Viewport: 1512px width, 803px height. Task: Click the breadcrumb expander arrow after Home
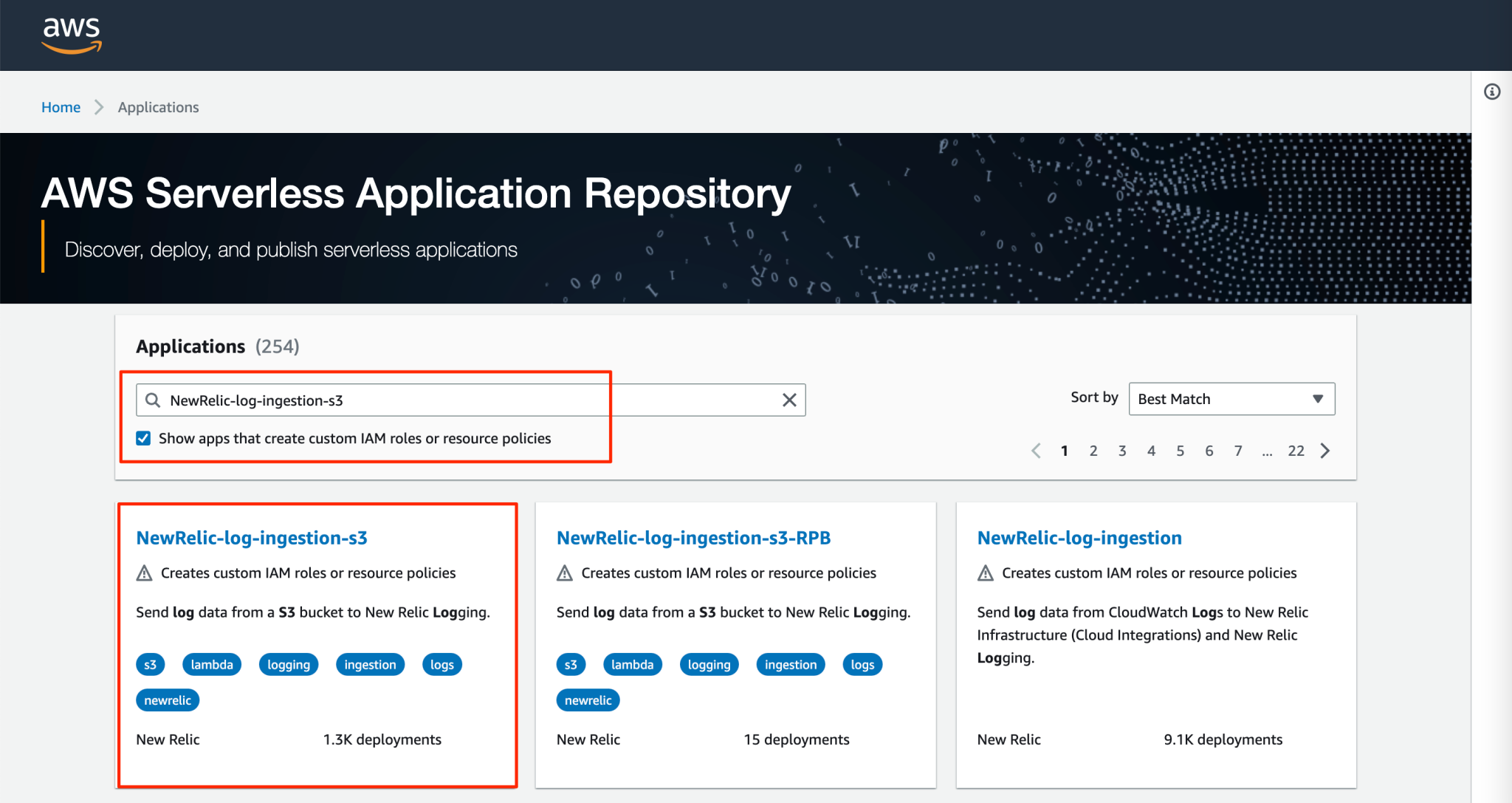tap(98, 107)
